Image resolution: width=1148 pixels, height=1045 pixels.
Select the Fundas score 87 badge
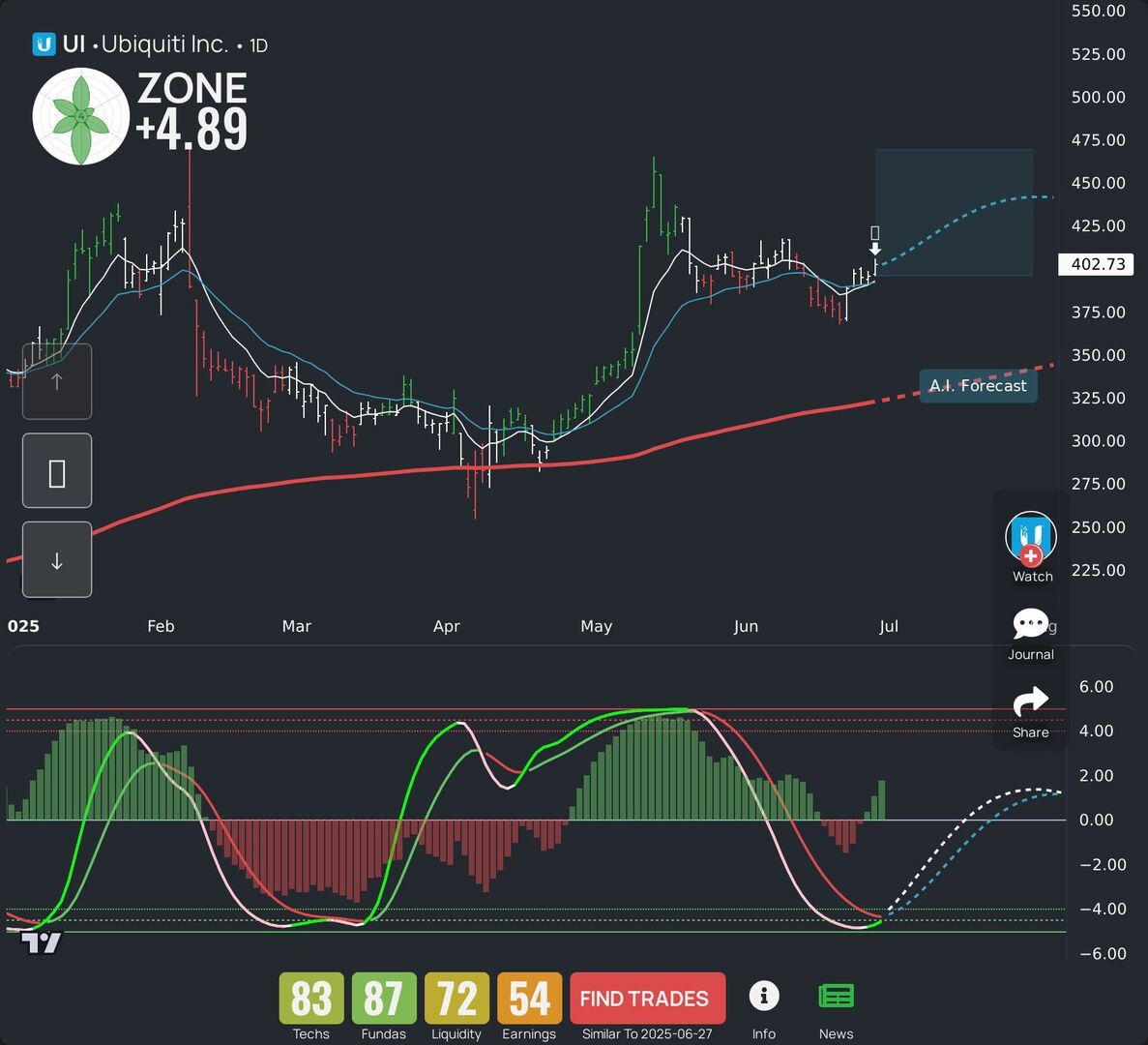tap(384, 999)
